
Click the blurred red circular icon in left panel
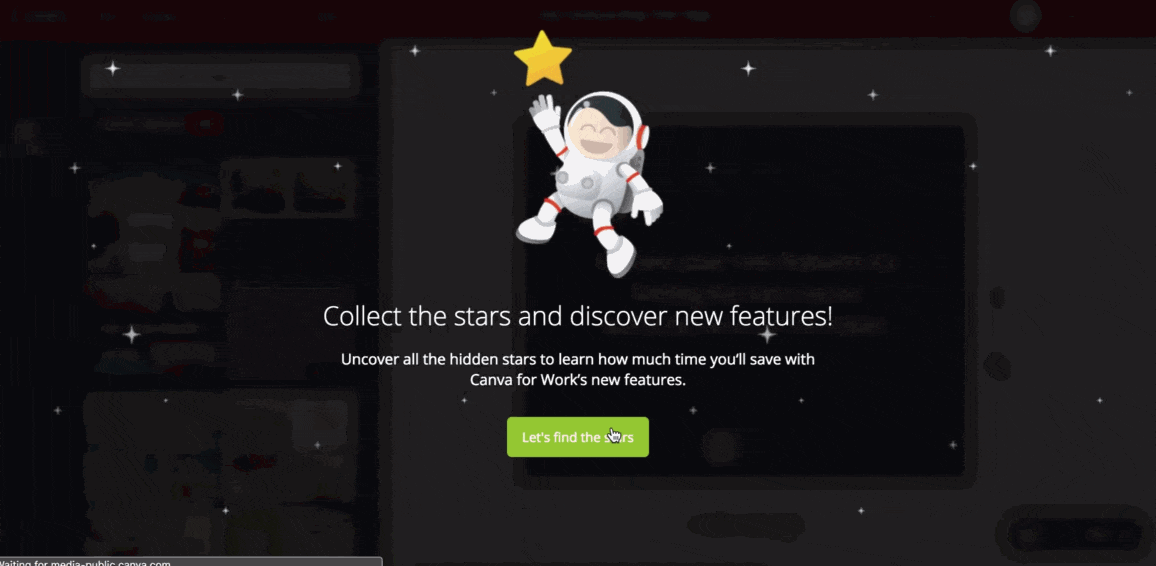pyautogui.click(x=204, y=123)
